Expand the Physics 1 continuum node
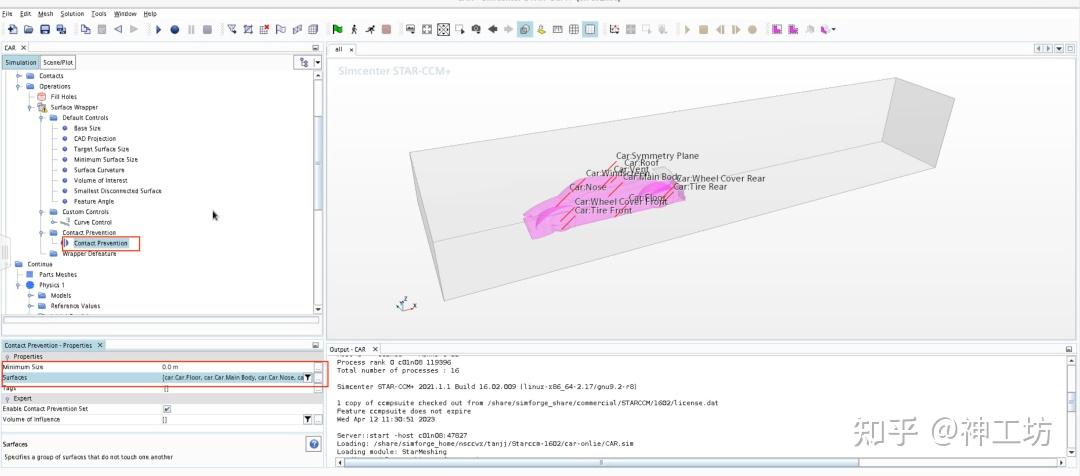 19,285
